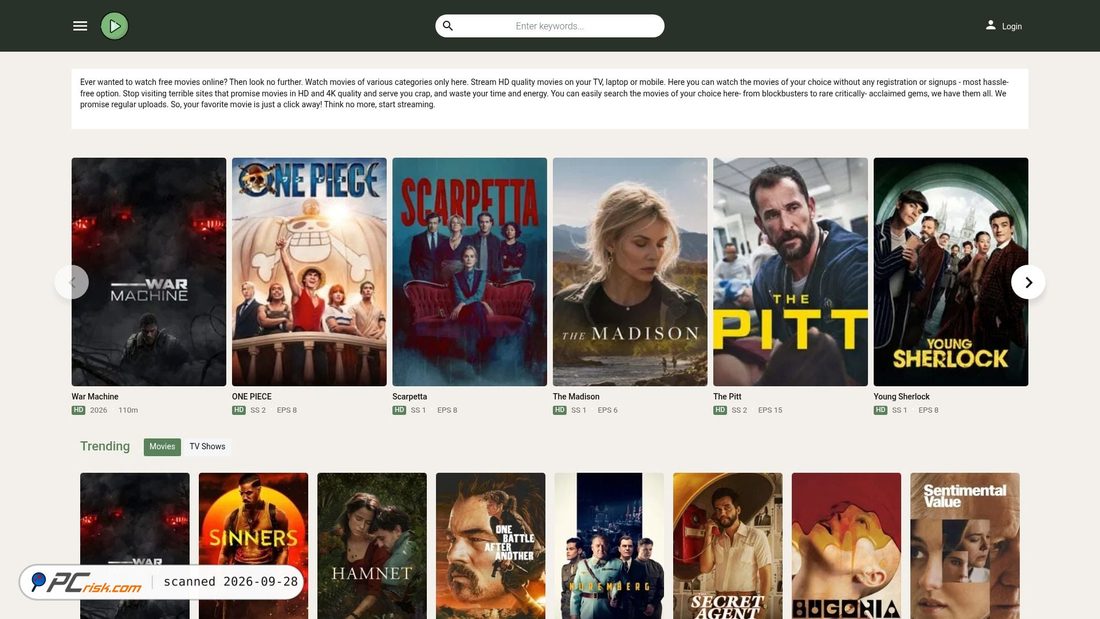Click the Trending section heading
Image resolution: width=1100 pixels, height=619 pixels.
(105, 446)
